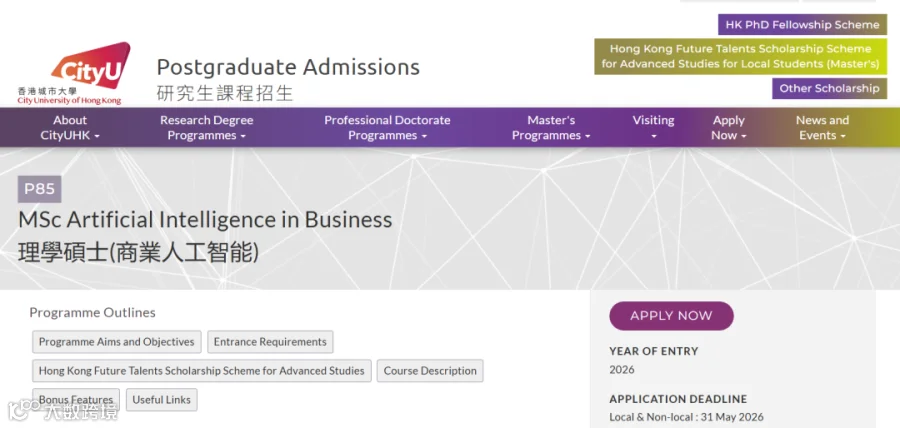Click the purple APPLY NOW button
Viewport: 900px width, 428px height.
point(671,316)
